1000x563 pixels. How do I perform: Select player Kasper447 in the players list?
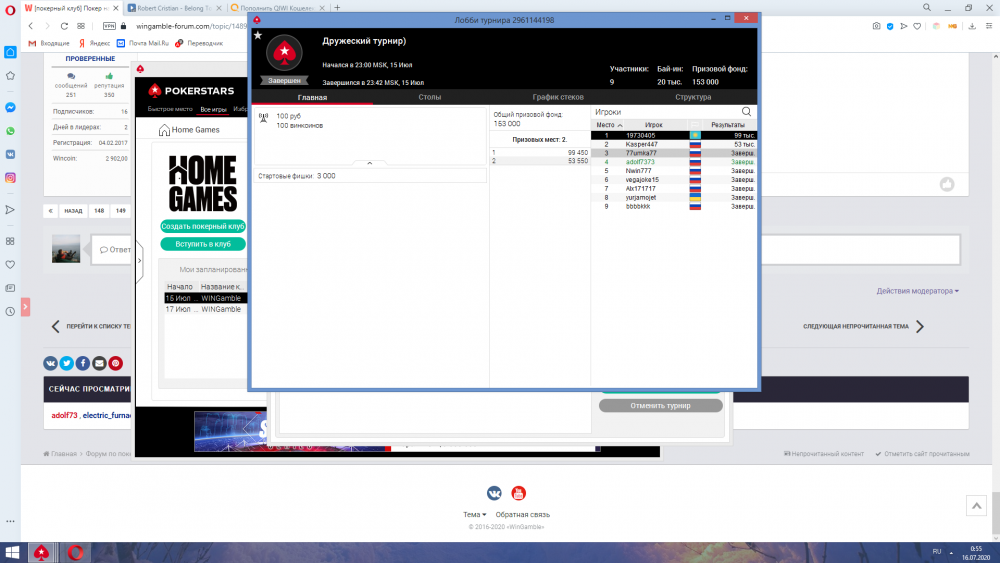pyautogui.click(x=641, y=144)
